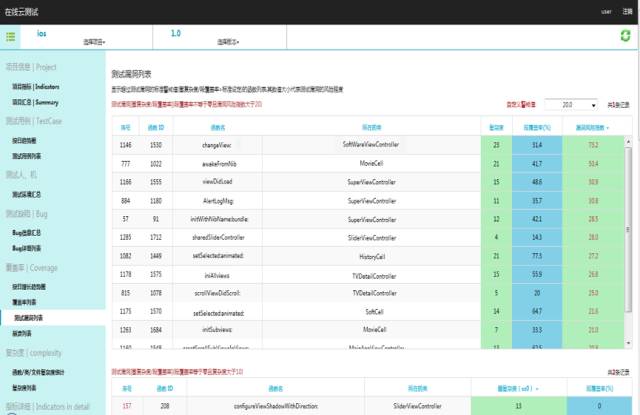Click the 1530 function ID cell
The image size is (640, 415).
click(156, 145)
